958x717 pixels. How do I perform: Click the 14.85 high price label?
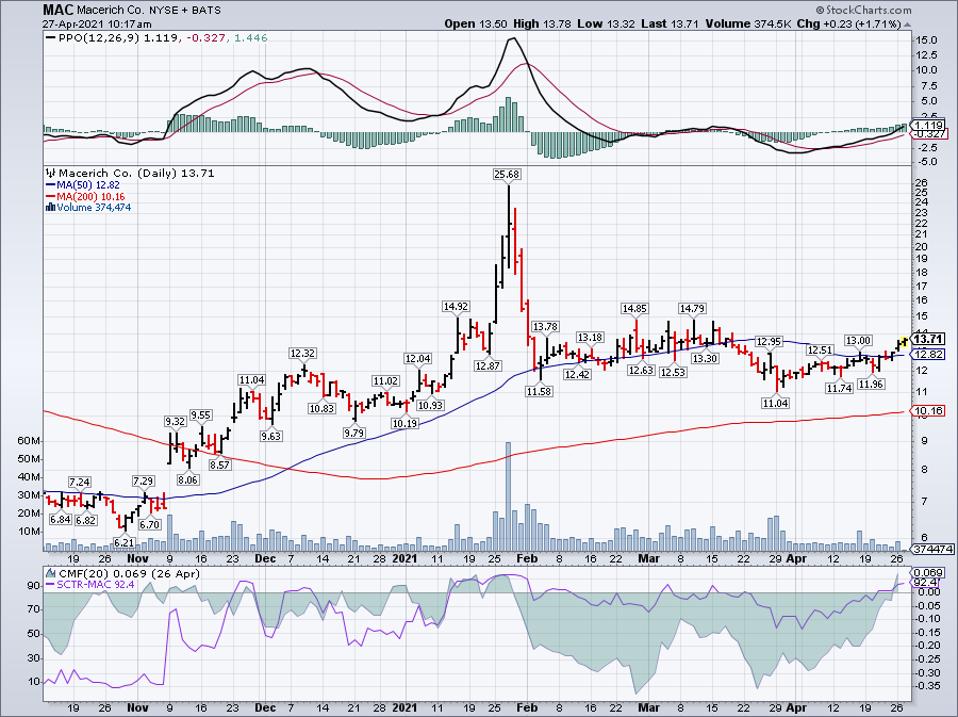[x=634, y=308]
